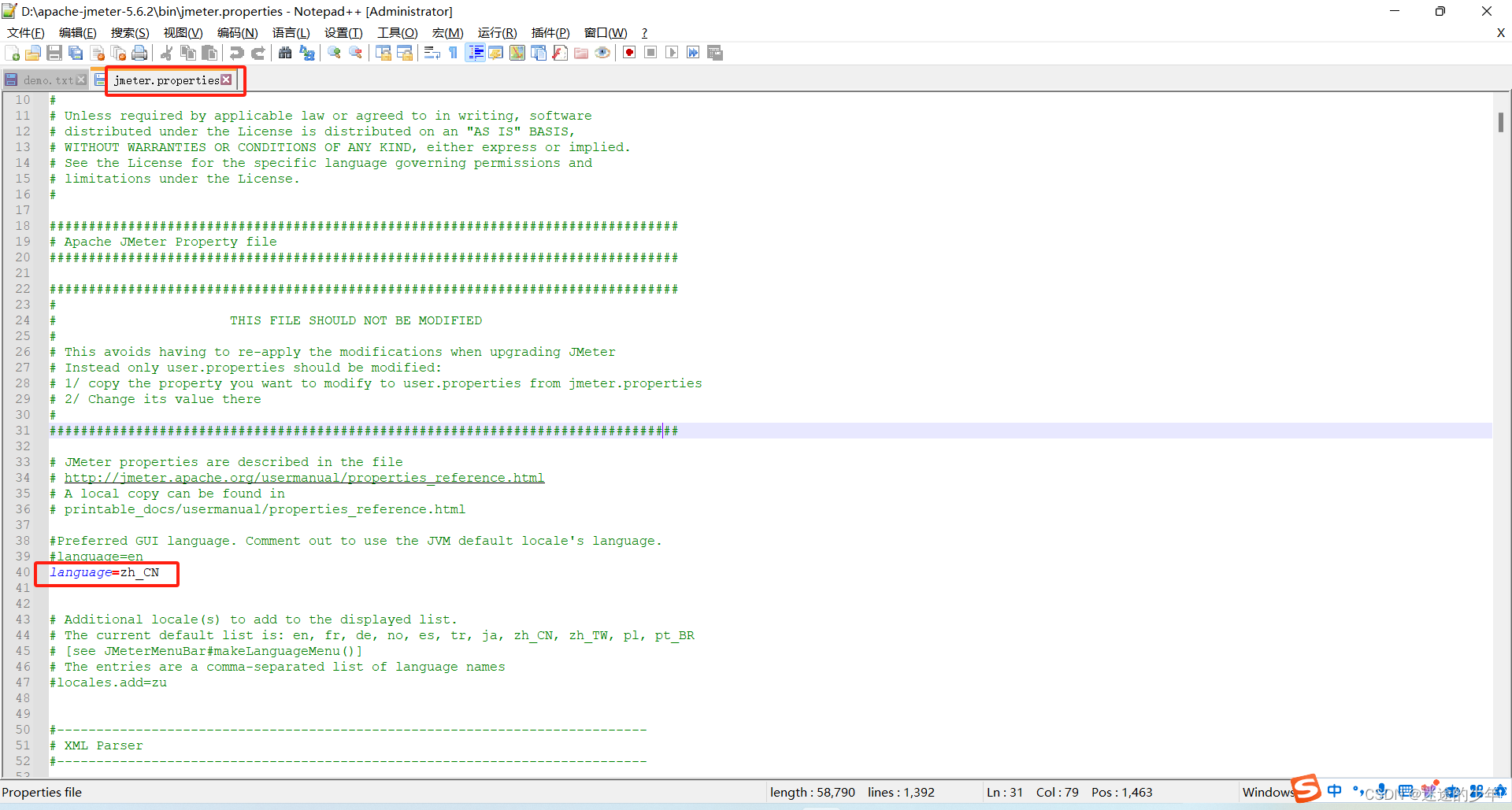Close the demo.txt tab
Viewport: 1512px width, 810px height.
click(81, 80)
